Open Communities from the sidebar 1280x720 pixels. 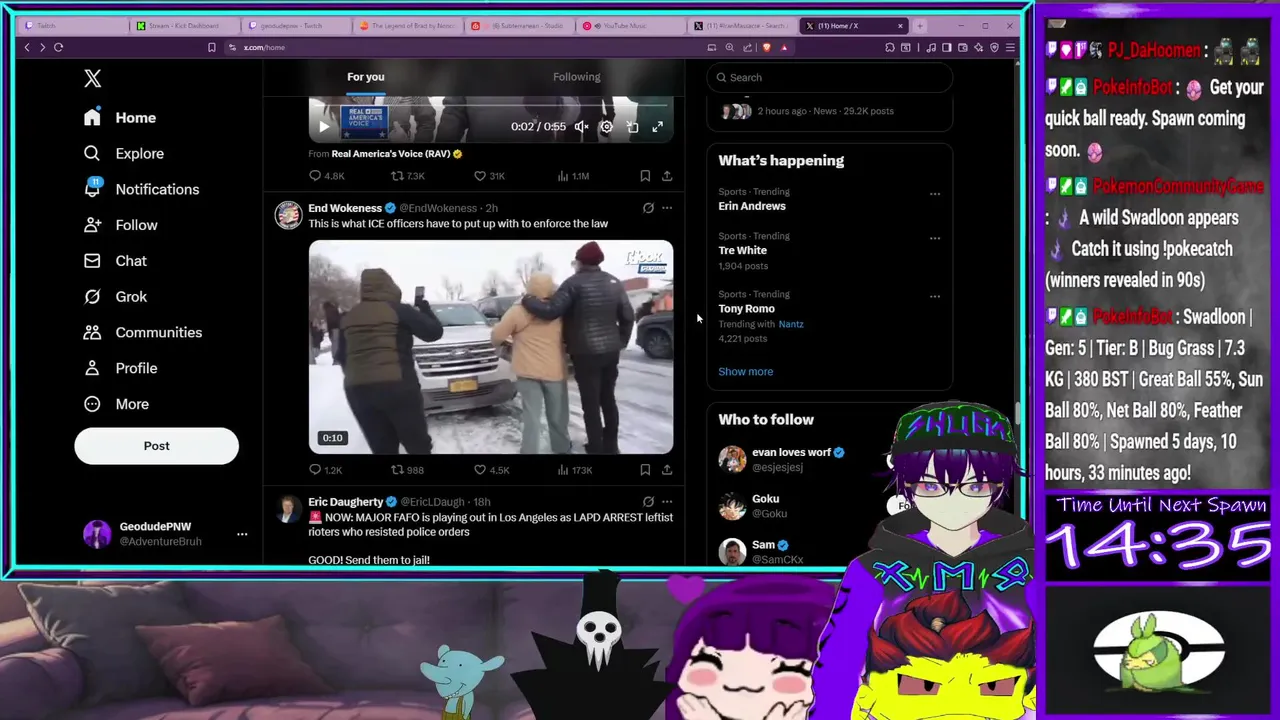tap(143, 332)
